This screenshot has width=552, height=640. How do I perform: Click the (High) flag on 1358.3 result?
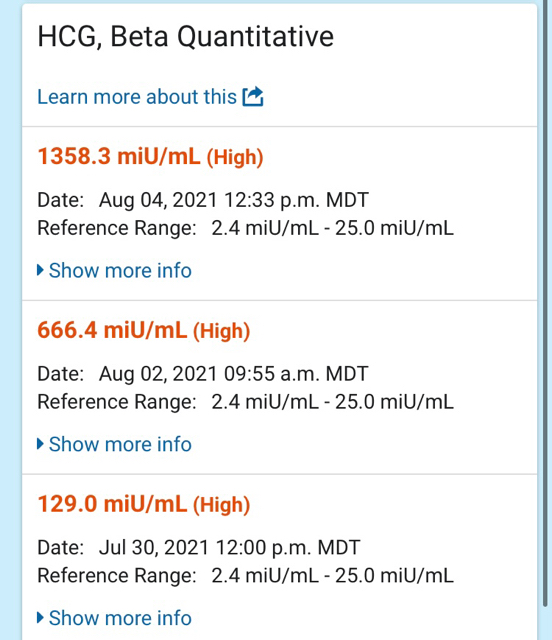235,158
